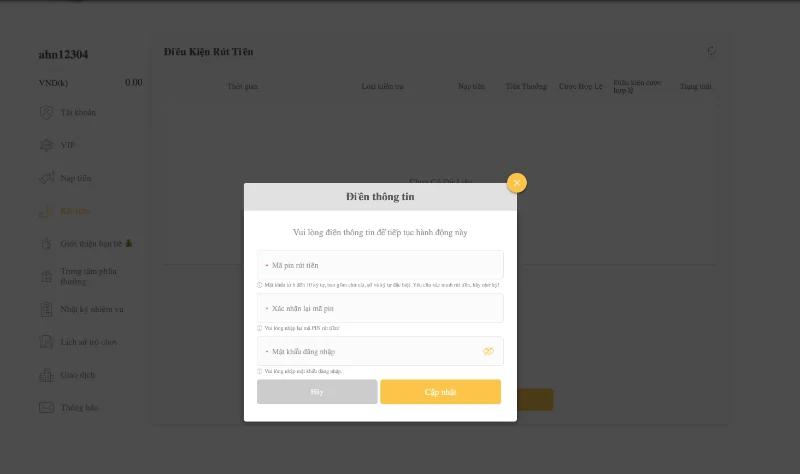Viewport: 800px width, 474px height.
Task: Click the Hủy cancel button
Action: (x=317, y=392)
